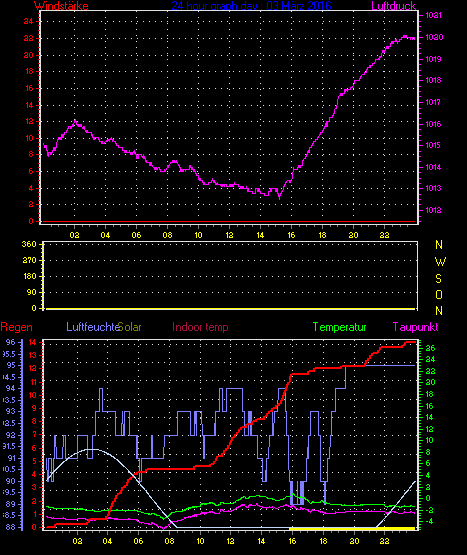The height and width of the screenshot is (555, 467).
Task: Click the 5 value on the red Regen axis
Action: (34, 461)
